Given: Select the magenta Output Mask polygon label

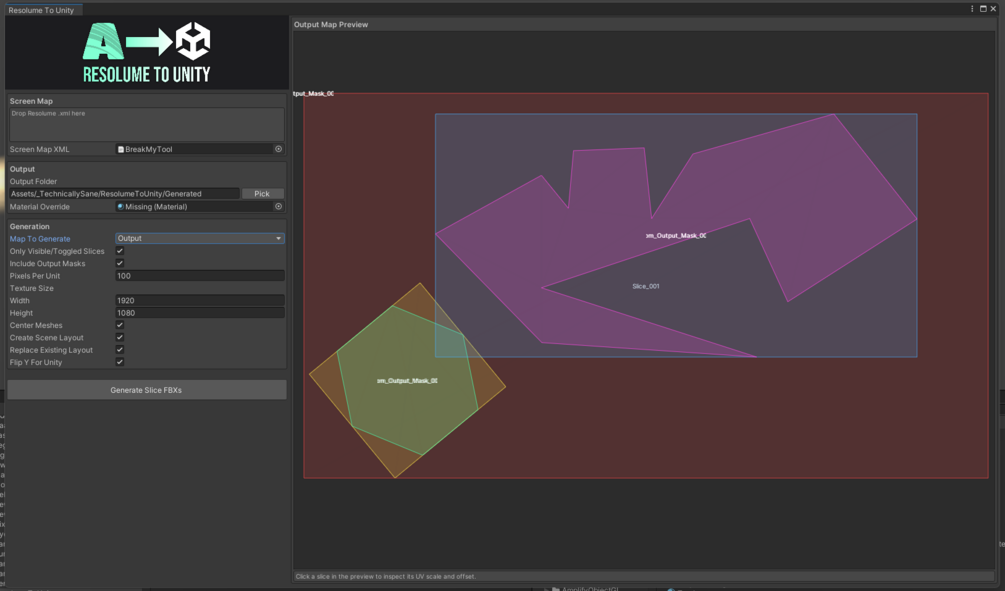Looking at the screenshot, I should point(676,235).
